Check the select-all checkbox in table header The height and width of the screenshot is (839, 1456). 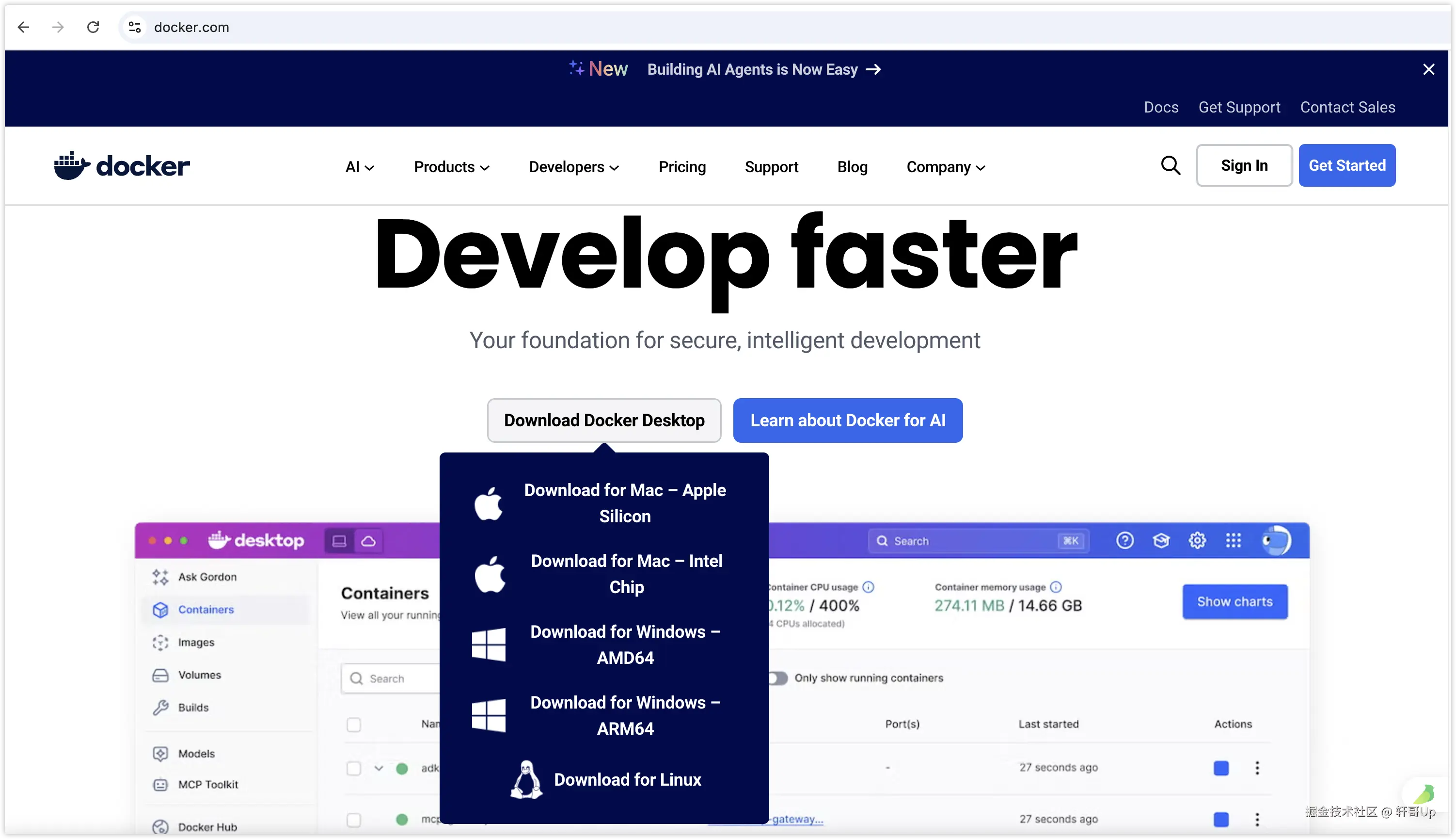click(353, 725)
